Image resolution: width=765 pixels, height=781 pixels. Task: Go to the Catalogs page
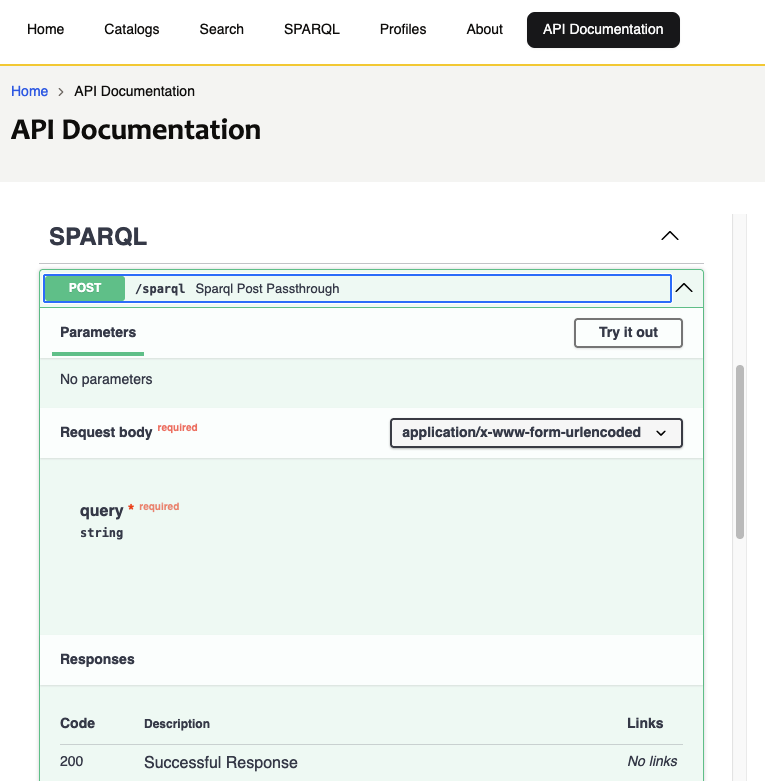click(x=132, y=30)
